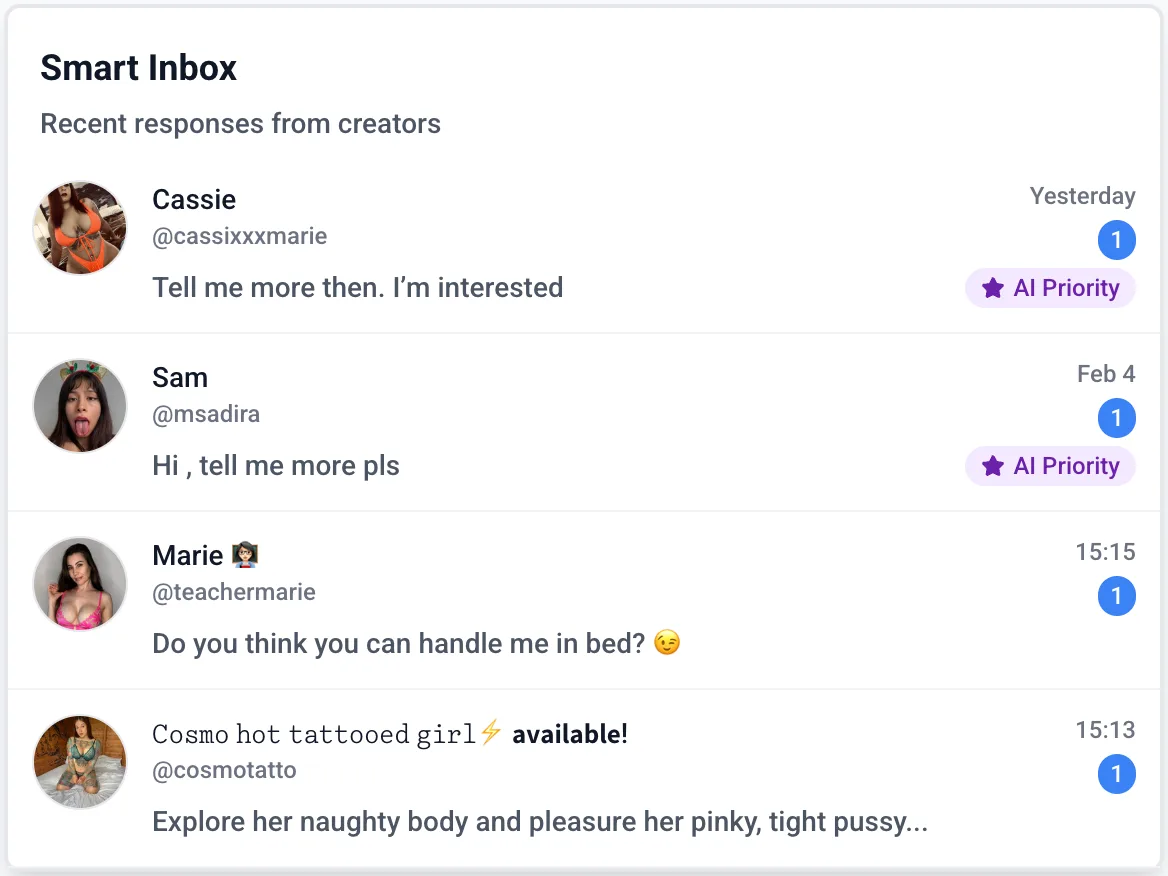
Task: Open Cassie's profile picture
Action: 80,227
